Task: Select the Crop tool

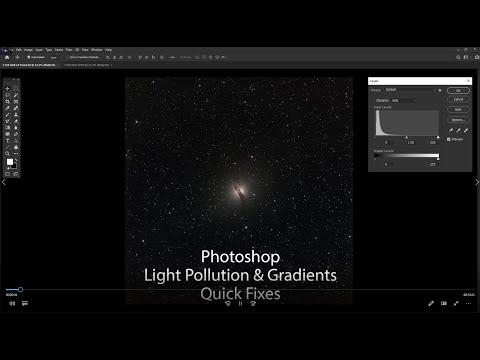Action: click(x=7, y=102)
